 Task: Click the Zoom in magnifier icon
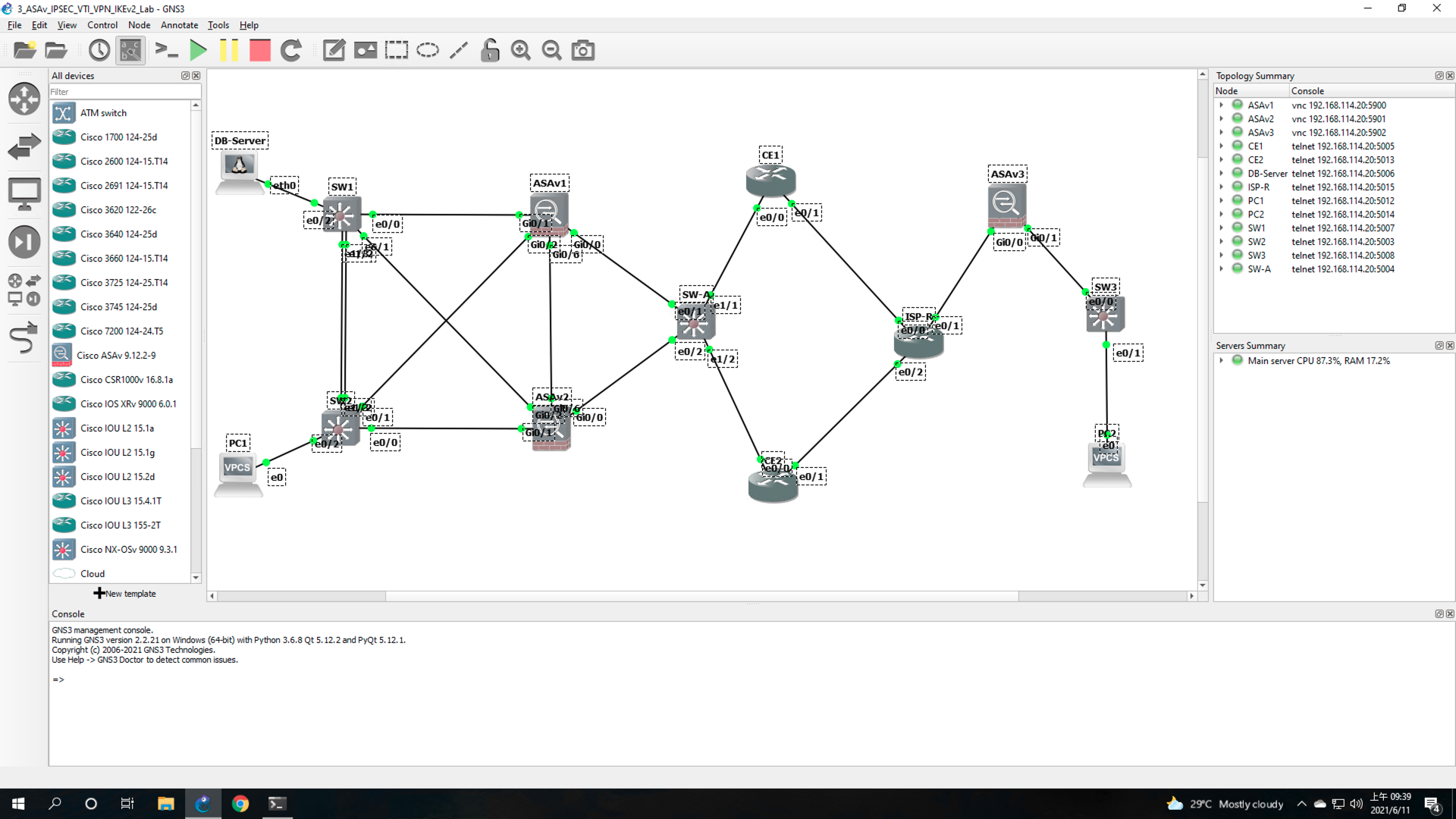pyautogui.click(x=521, y=50)
